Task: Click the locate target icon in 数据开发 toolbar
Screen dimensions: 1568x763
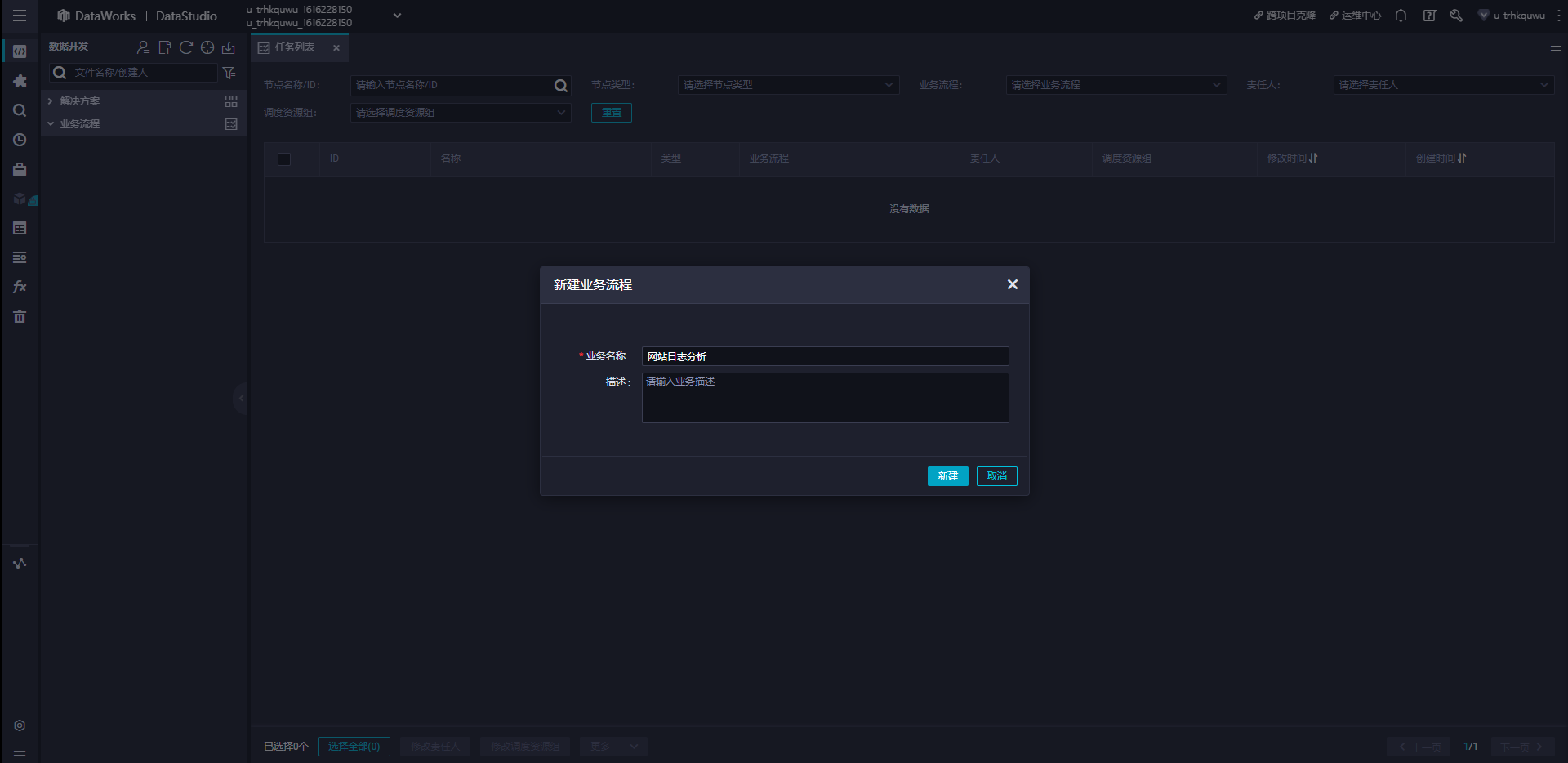Action: click(207, 47)
